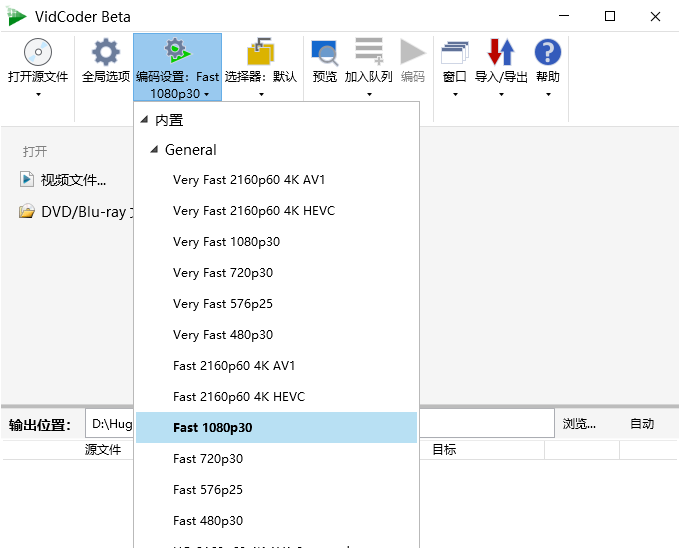Screen dimensions: 680x548
Task: Open 视频文件... link
Action: pos(73,179)
